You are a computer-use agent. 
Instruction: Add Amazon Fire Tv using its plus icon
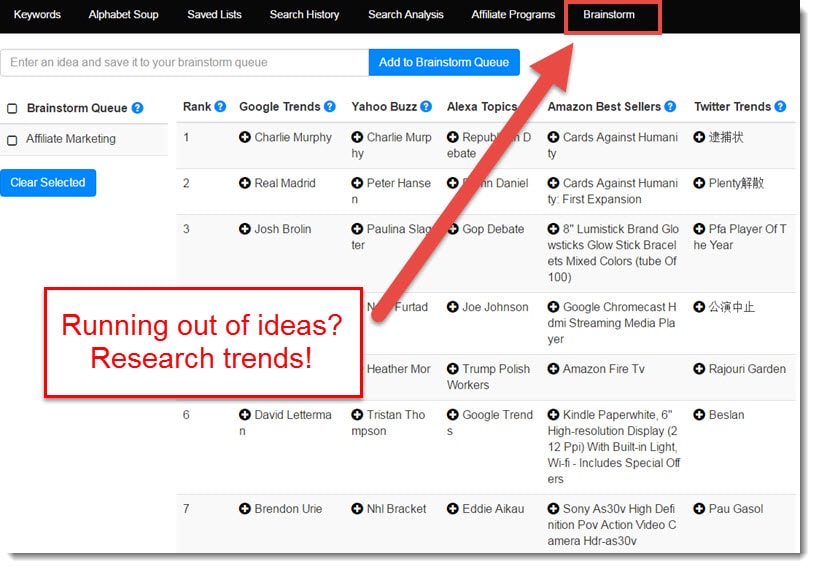(553, 368)
